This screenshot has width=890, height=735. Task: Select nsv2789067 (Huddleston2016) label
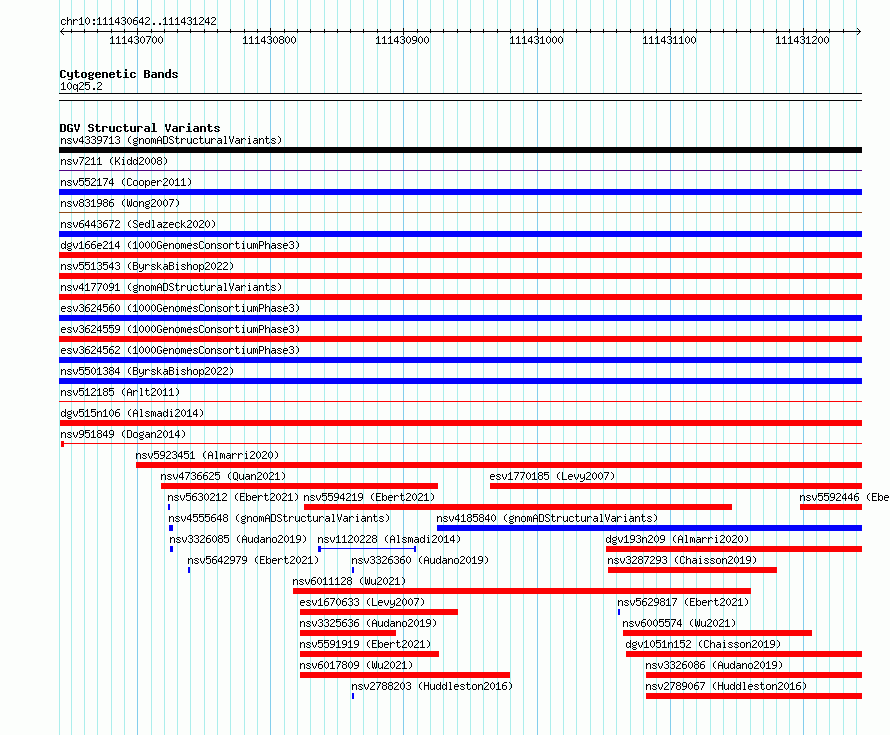726,686
